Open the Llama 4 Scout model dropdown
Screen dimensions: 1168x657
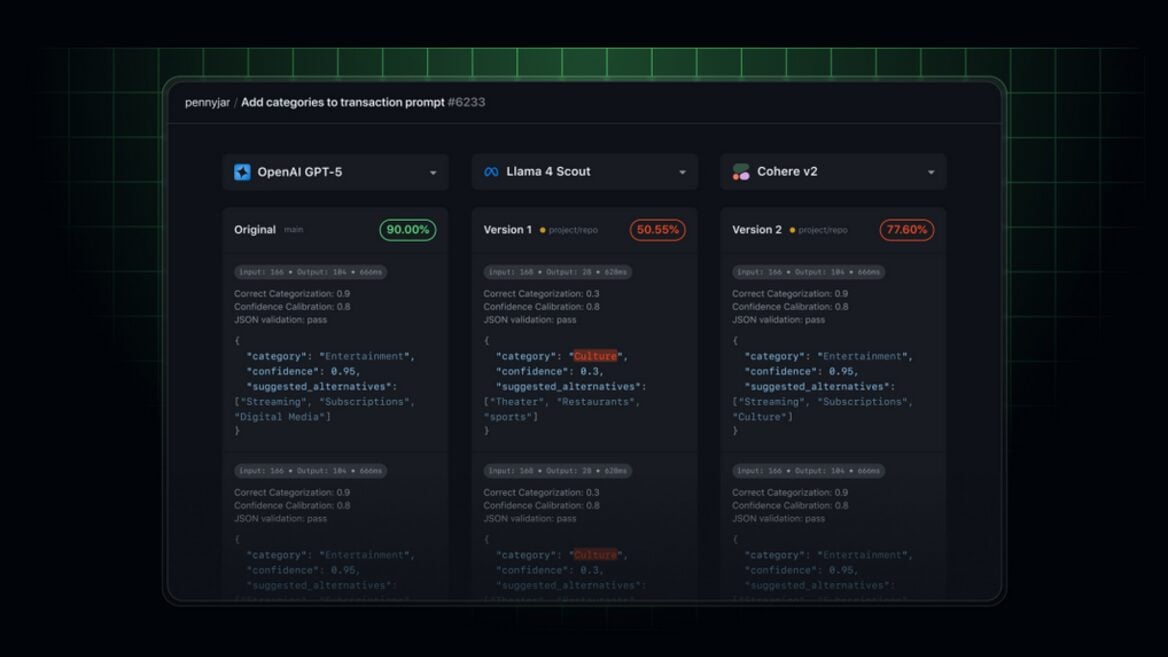click(x=584, y=172)
